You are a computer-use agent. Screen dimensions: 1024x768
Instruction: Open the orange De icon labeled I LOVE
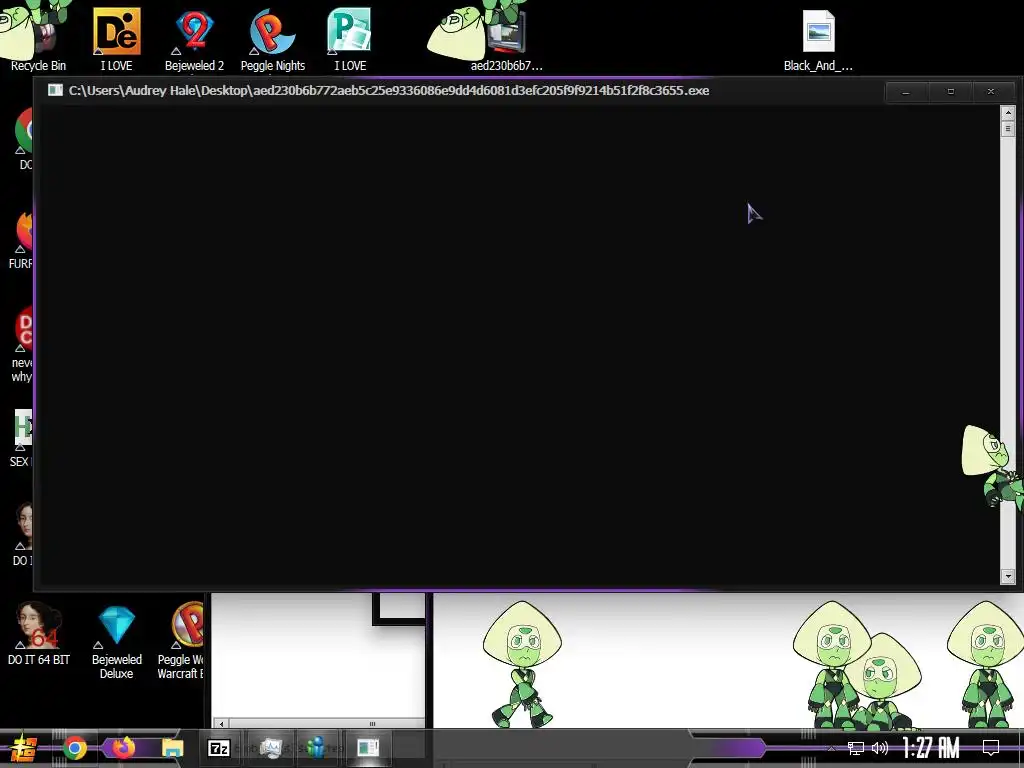pyautogui.click(x=116, y=39)
